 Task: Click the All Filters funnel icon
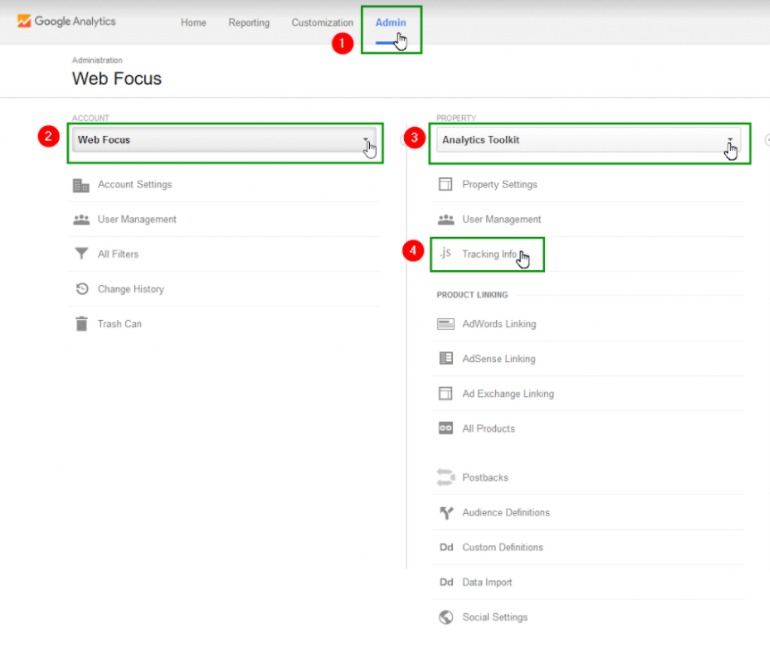click(81, 254)
